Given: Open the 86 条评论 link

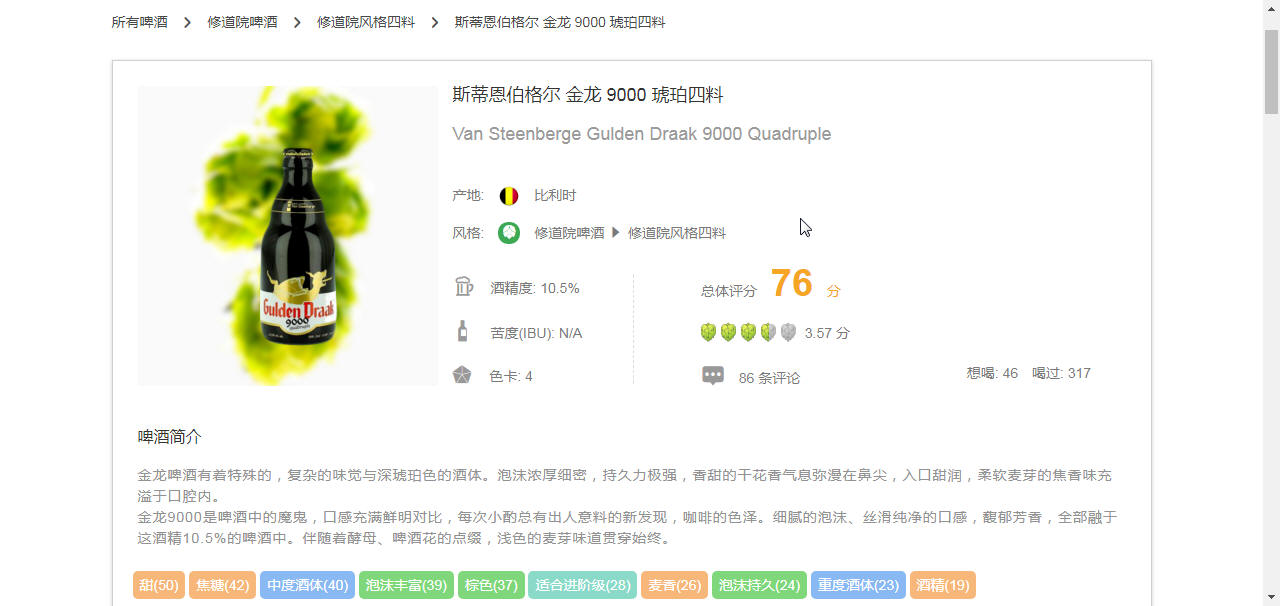Looking at the screenshot, I should [x=769, y=378].
